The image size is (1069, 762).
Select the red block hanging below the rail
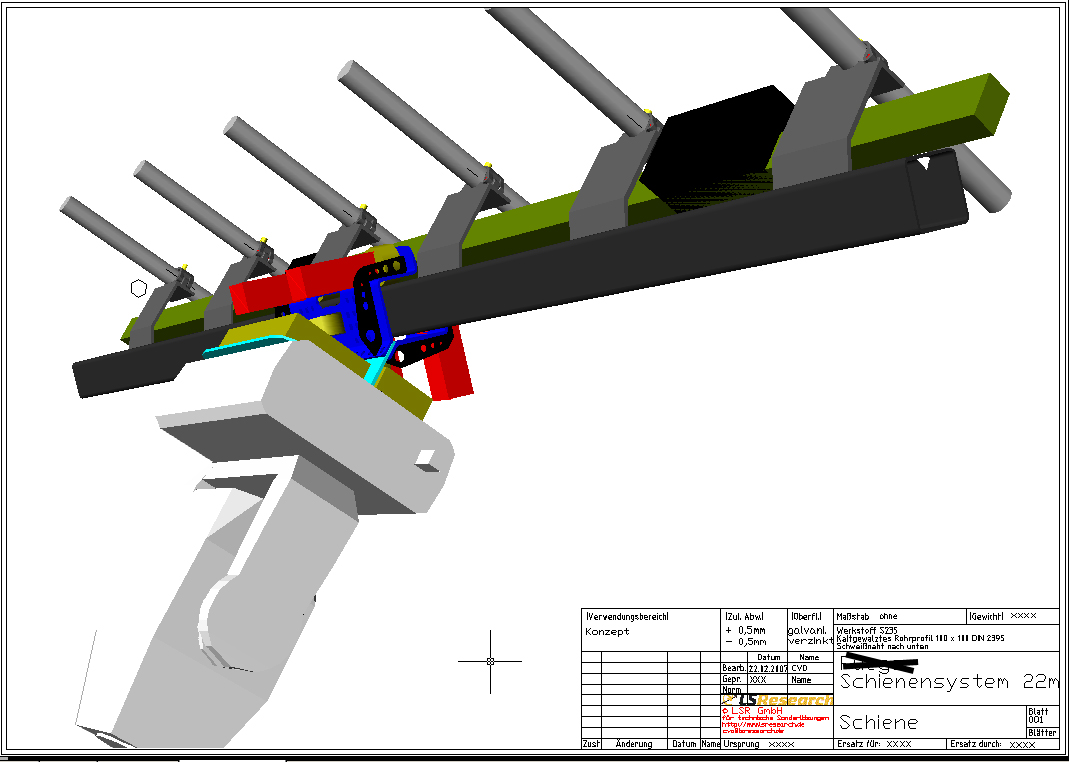pos(447,368)
